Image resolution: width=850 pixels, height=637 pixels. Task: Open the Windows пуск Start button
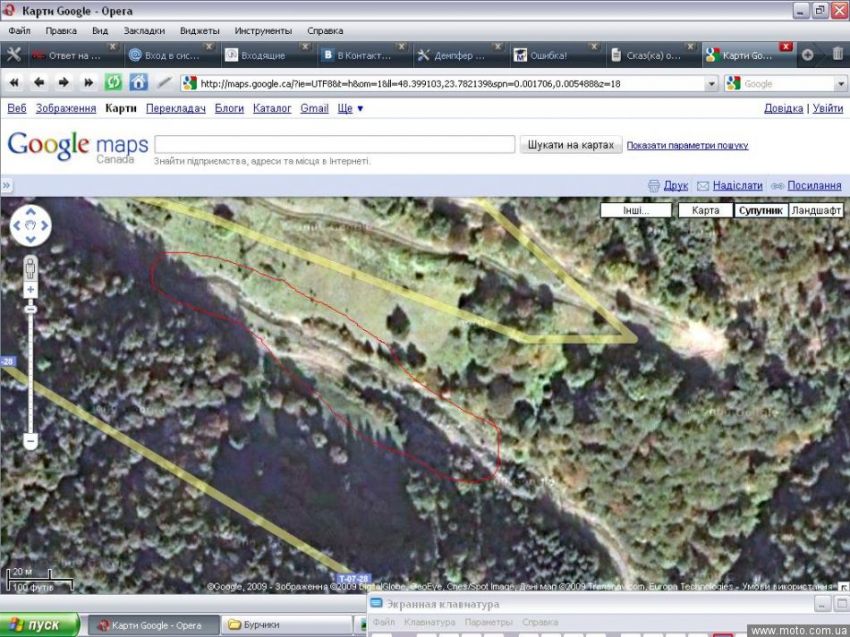(x=39, y=625)
